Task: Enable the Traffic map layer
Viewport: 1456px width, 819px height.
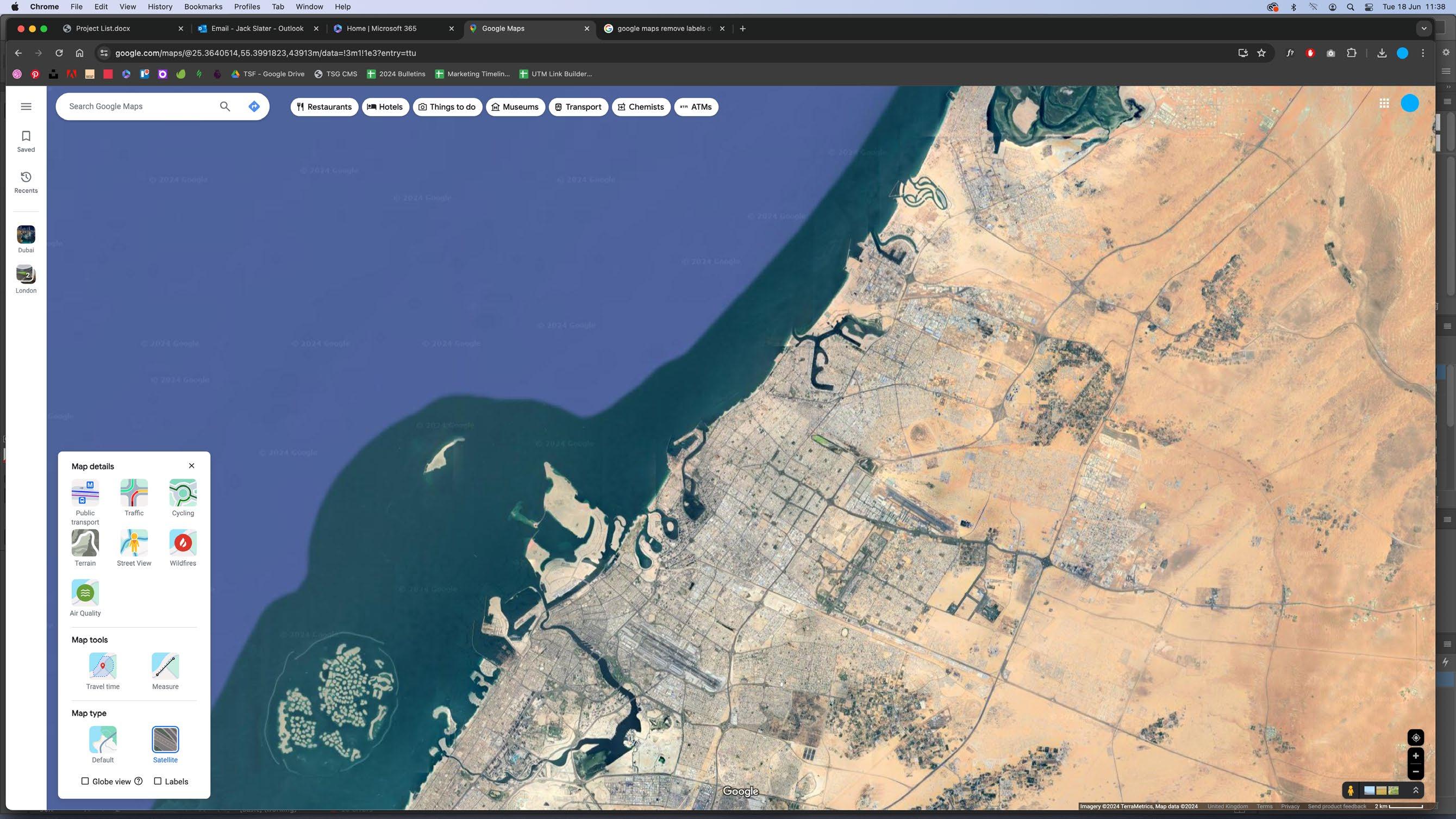Action: (x=134, y=493)
